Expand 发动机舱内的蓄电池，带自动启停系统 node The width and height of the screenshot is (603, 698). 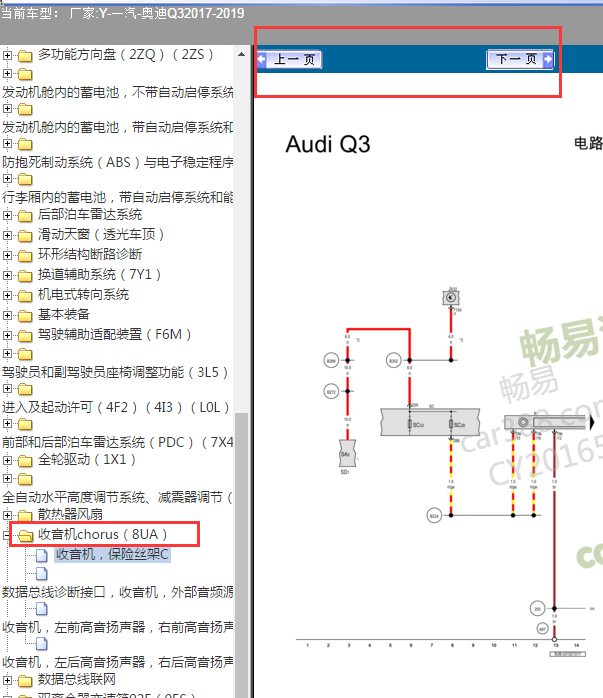7,109
